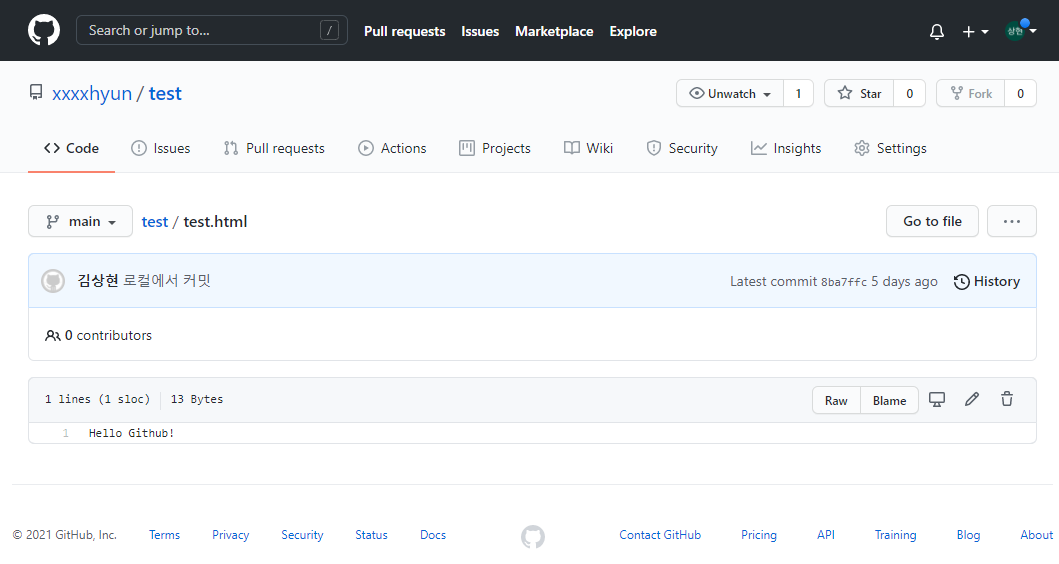The height and width of the screenshot is (564, 1059).
Task: Open the Settings tab
Action: [890, 148]
